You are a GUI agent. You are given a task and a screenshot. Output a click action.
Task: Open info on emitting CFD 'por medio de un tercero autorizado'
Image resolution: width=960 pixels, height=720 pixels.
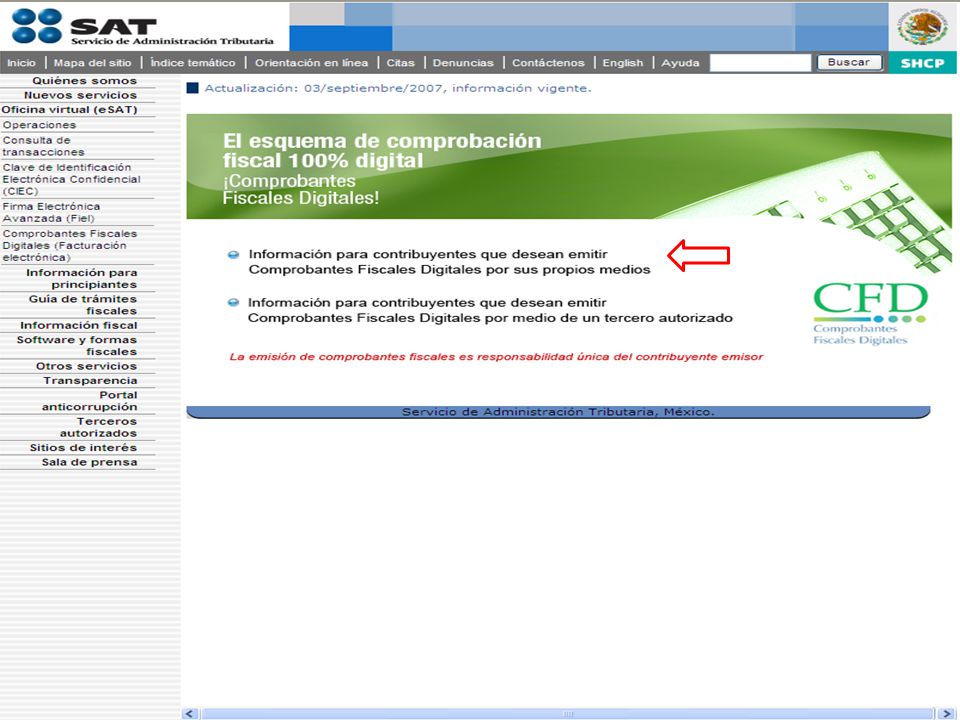click(490, 310)
